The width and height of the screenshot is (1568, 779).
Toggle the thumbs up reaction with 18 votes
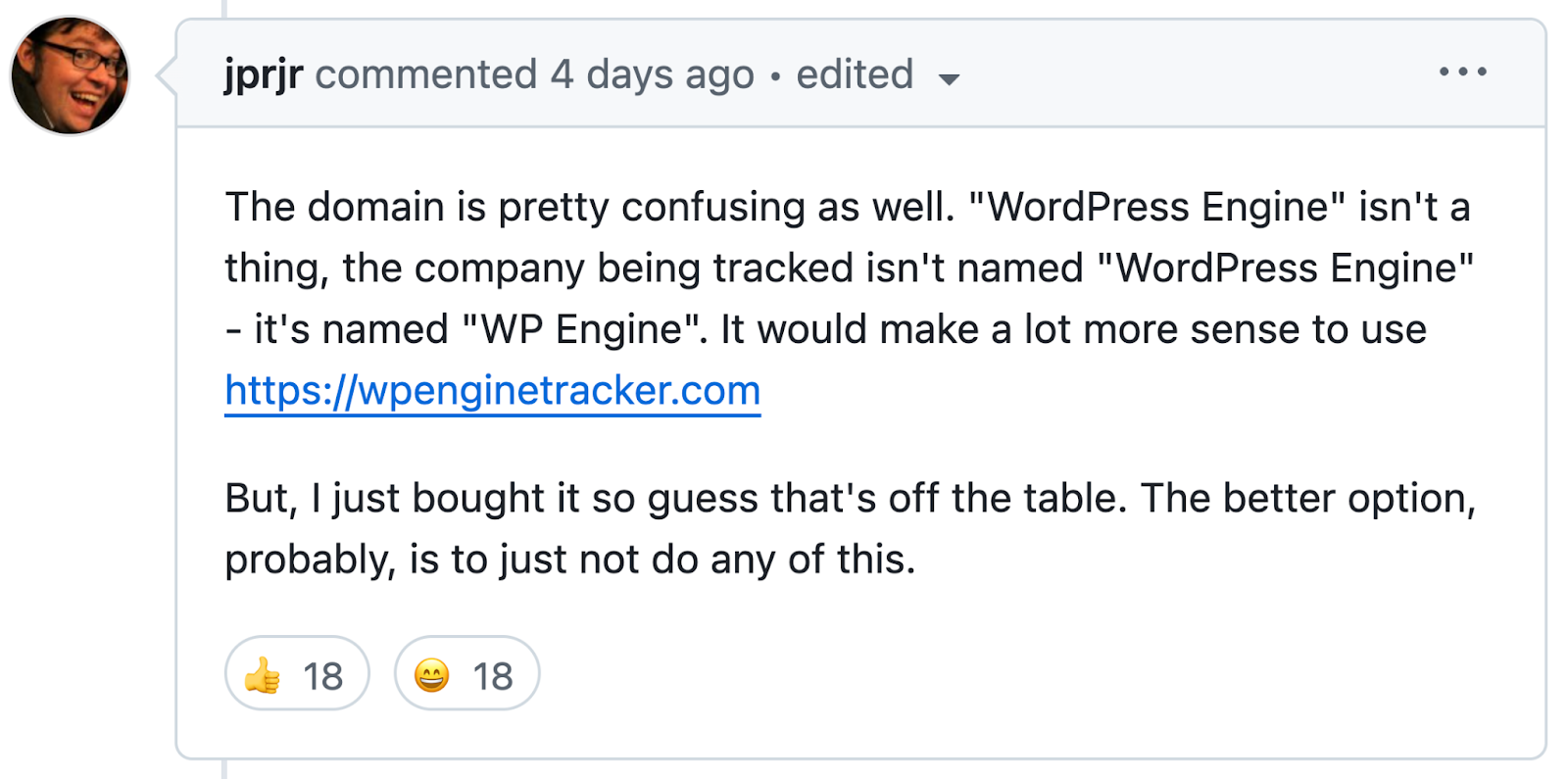297,673
